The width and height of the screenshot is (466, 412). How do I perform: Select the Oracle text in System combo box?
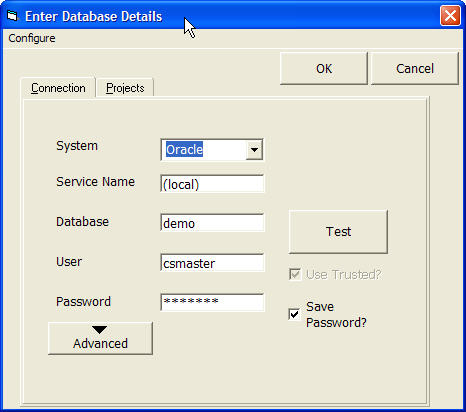(184, 150)
